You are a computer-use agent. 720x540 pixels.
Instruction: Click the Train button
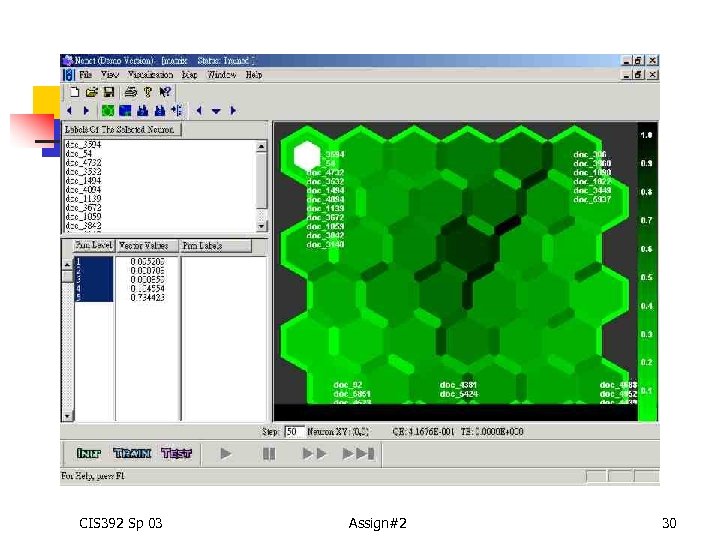pyautogui.click(x=132, y=453)
